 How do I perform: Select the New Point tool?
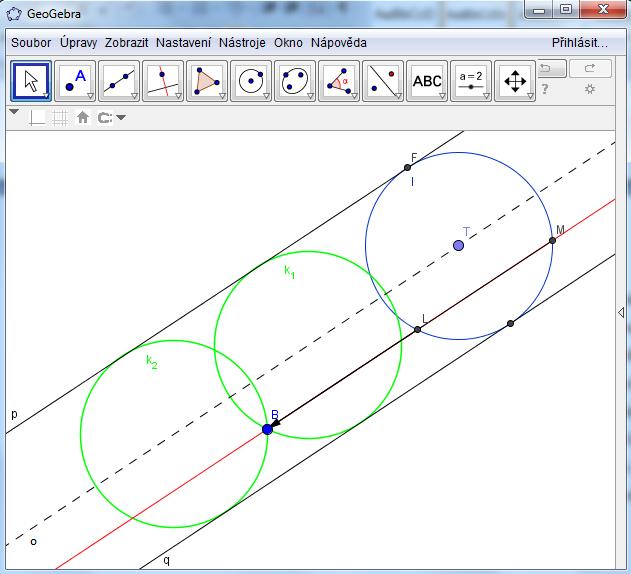(75, 81)
